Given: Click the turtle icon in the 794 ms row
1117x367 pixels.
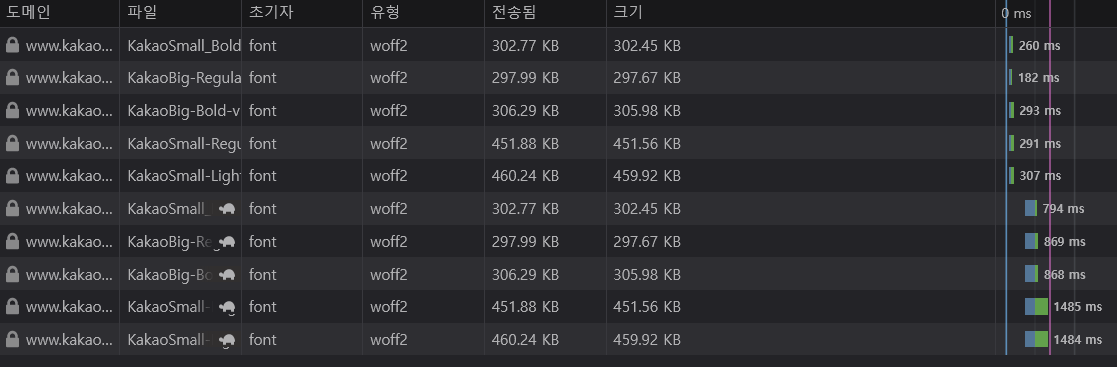Looking at the screenshot, I should 227,209.
